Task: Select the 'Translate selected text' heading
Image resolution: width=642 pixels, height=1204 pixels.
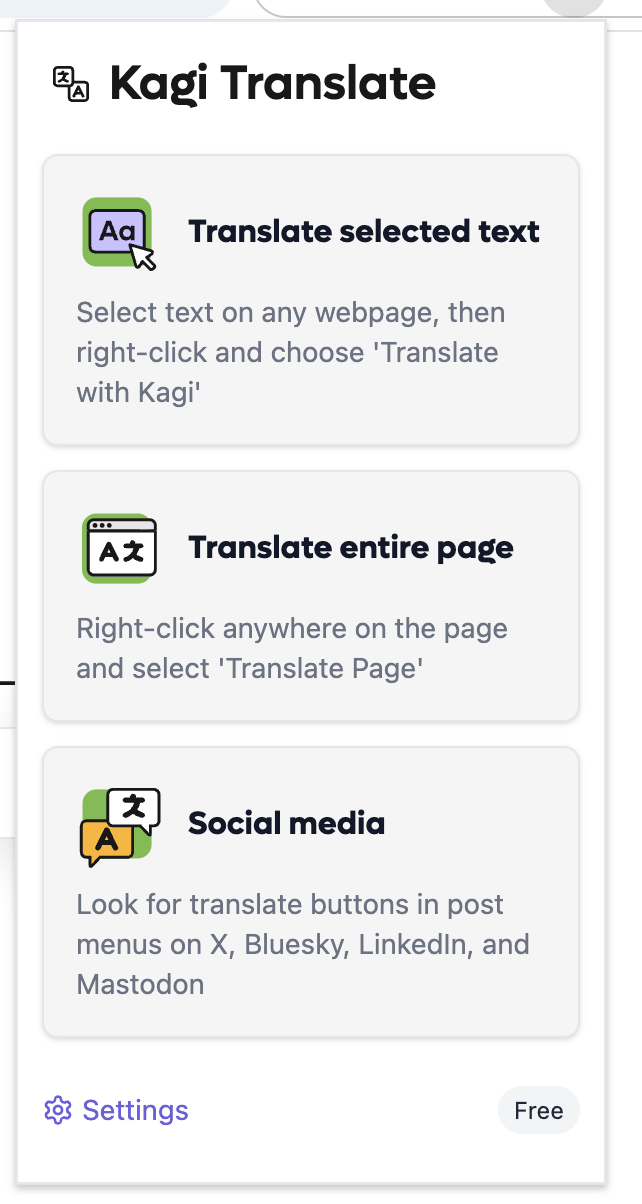Action: (364, 232)
